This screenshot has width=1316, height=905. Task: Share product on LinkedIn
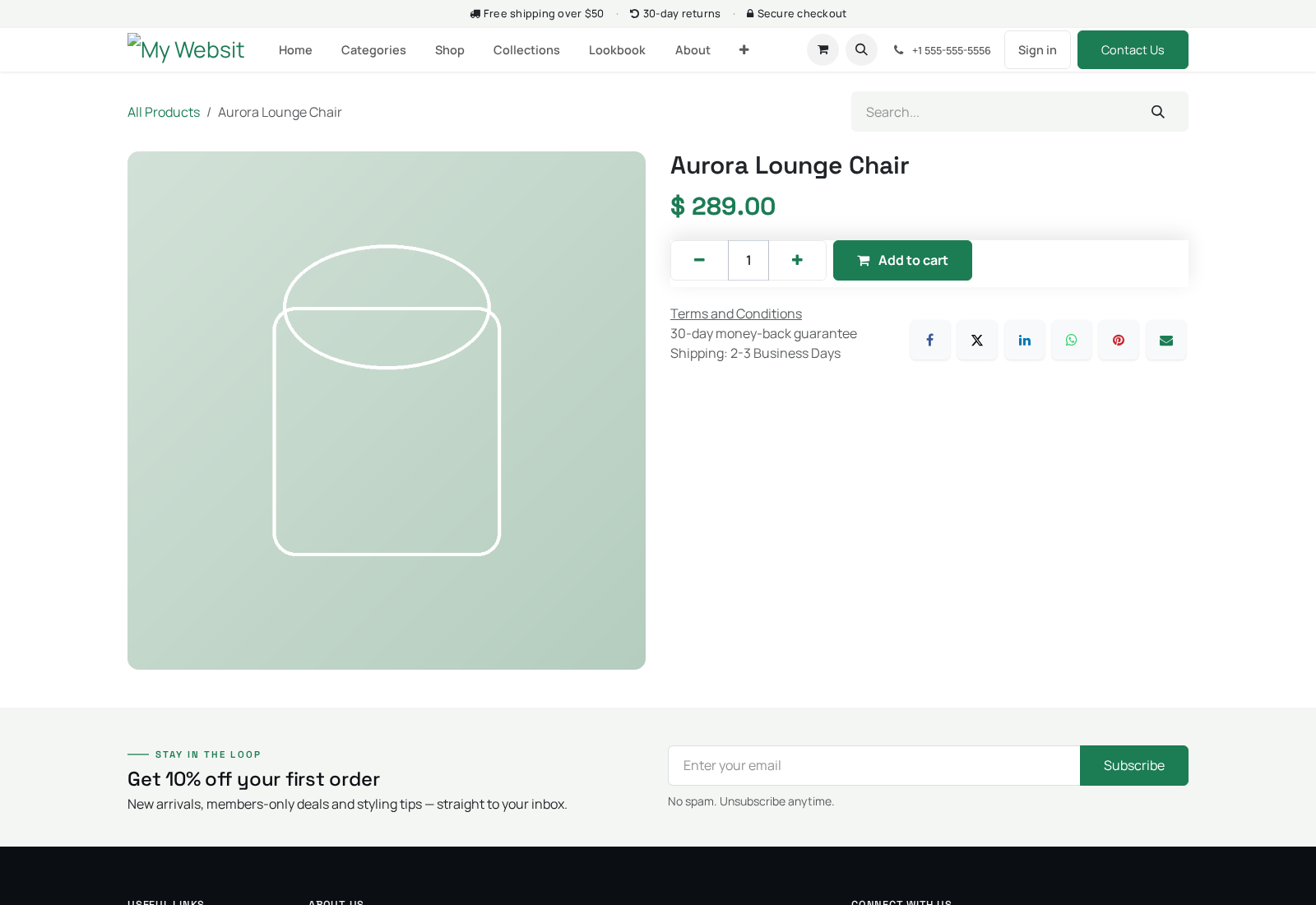[x=1024, y=340]
